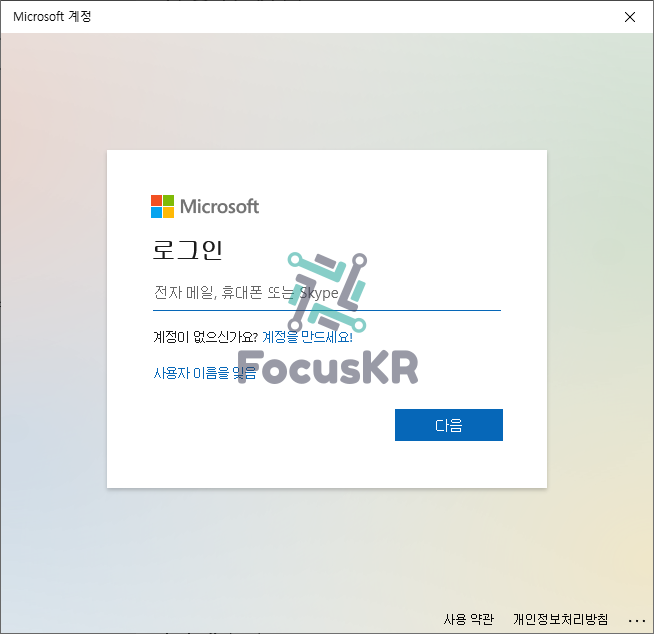
Task: Click the 사용자 이름을 잊음 link
Action: pos(205,373)
